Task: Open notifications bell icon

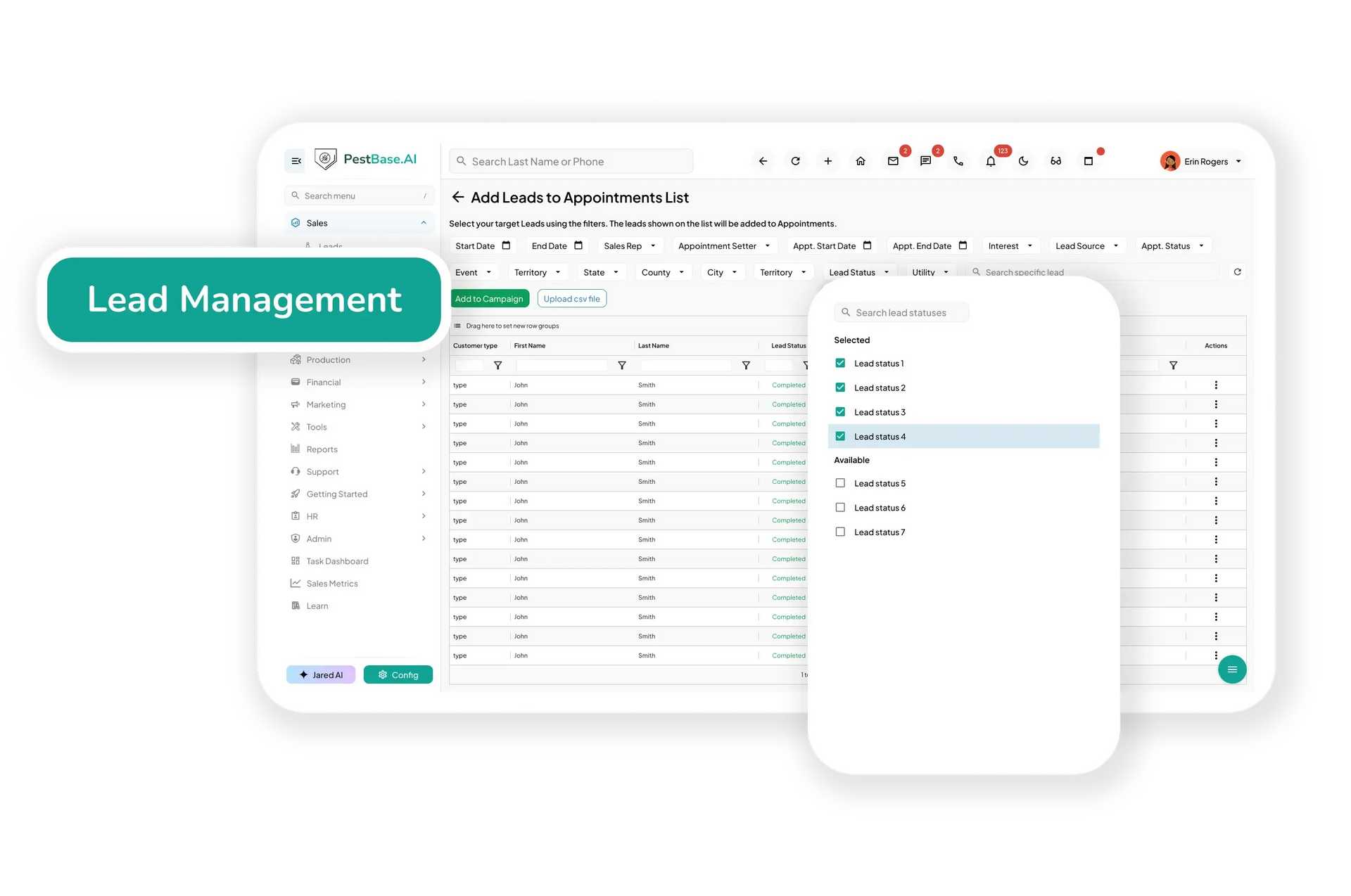Action: pyautogui.click(x=991, y=161)
